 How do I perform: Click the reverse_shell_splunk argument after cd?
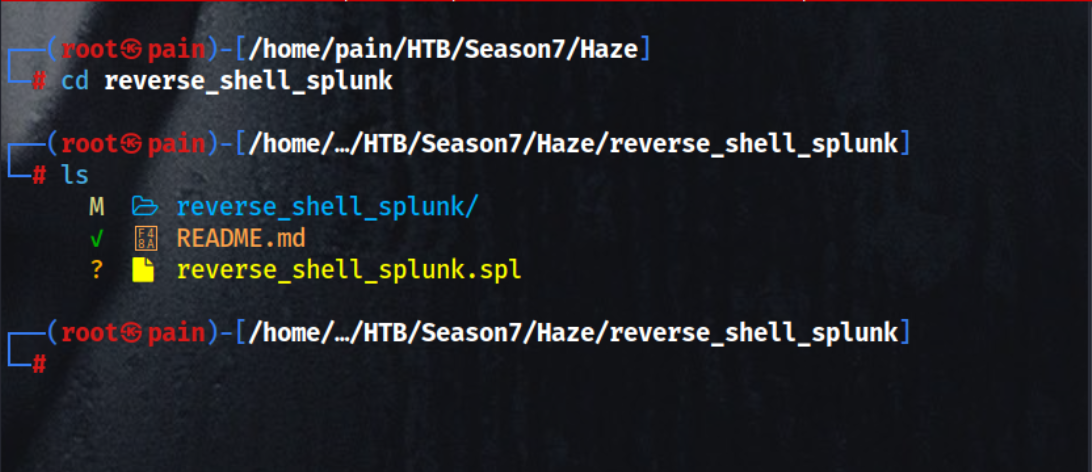pos(248,81)
